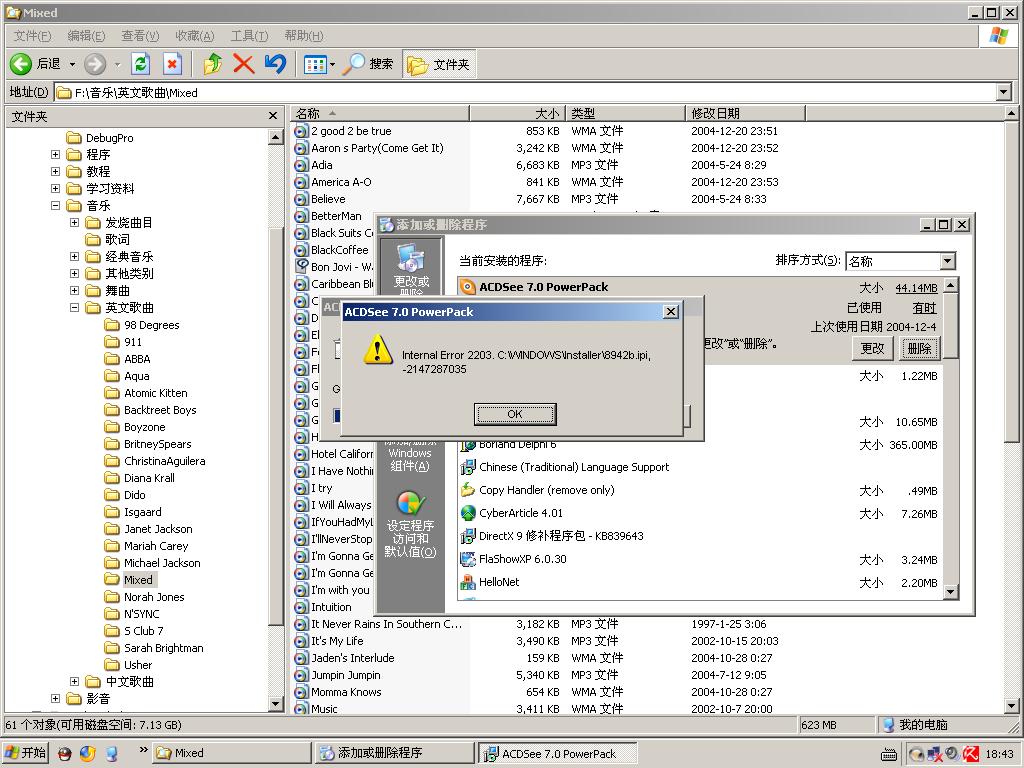Sort files by the 名称 column header
Image resolution: width=1024 pixels, height=768 pixels.
(380, 114)
